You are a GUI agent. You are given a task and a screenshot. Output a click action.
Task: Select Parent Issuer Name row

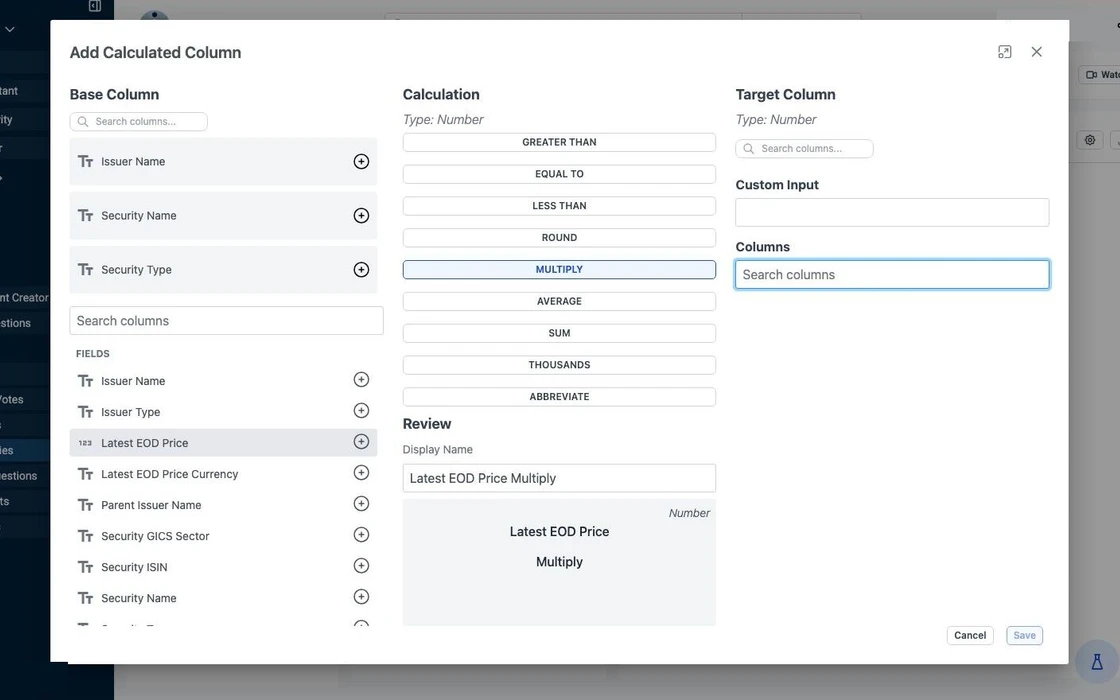223,505
